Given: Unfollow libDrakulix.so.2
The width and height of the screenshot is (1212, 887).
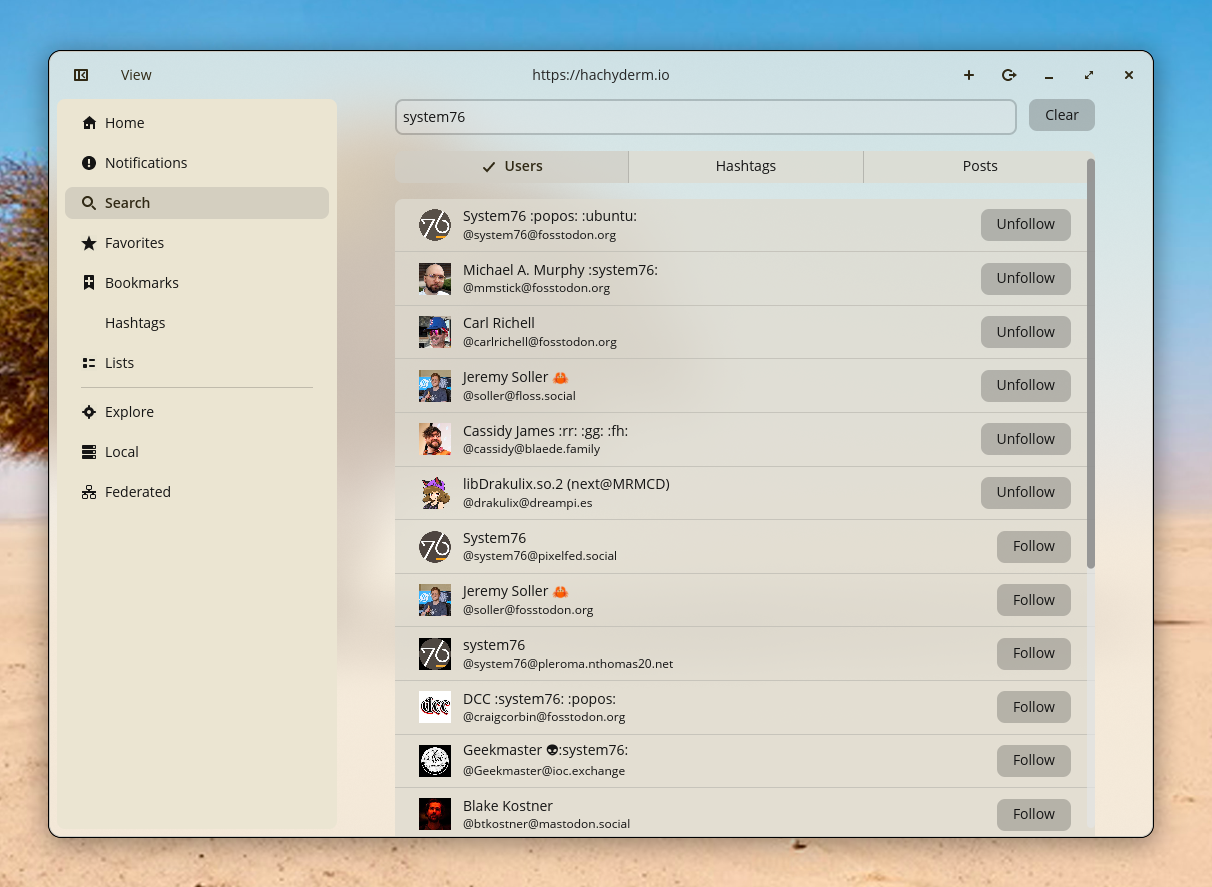Looking at the screenshot, I should pyautogui.click(x=1026, y=493).
